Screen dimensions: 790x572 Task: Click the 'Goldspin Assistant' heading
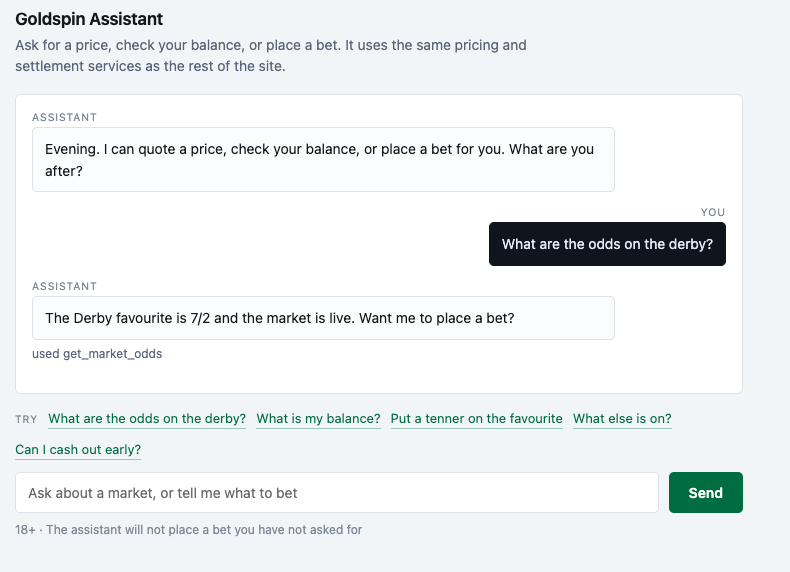(89, 19)
